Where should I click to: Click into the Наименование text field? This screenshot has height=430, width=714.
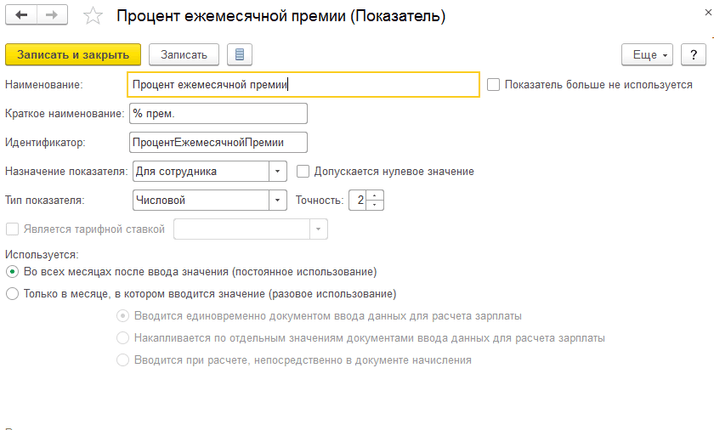coord(304,85)
